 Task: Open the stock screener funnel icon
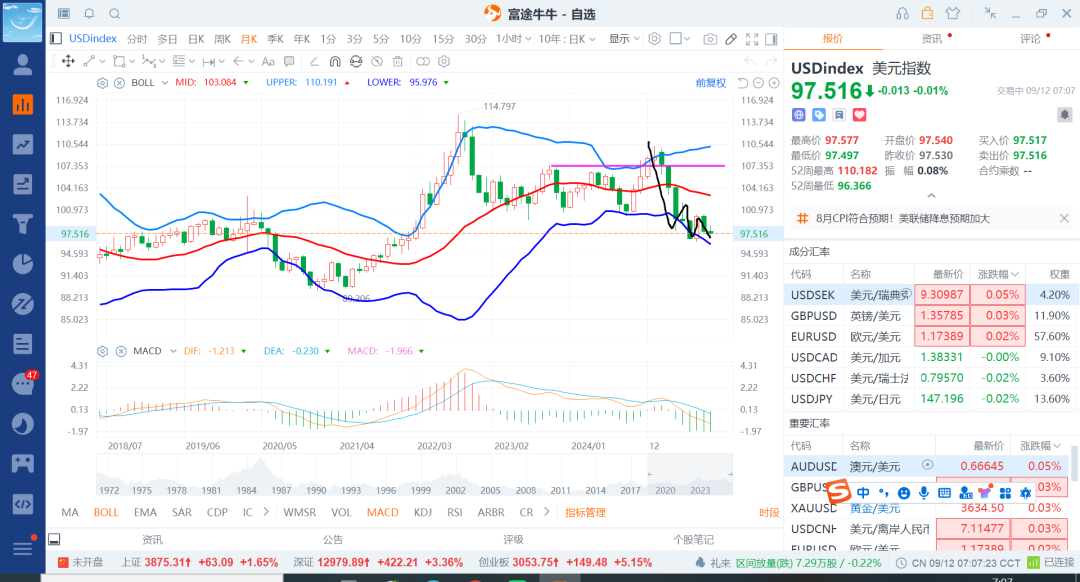[23, 224]
